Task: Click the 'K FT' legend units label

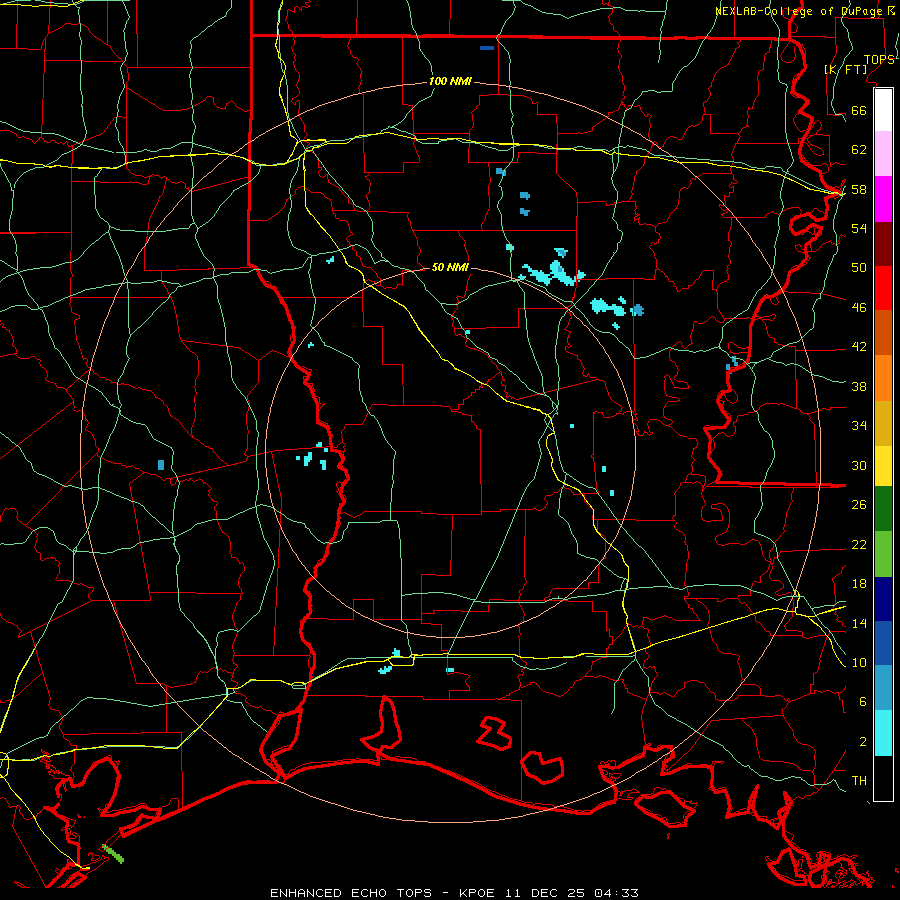Action: click(846, 69)
